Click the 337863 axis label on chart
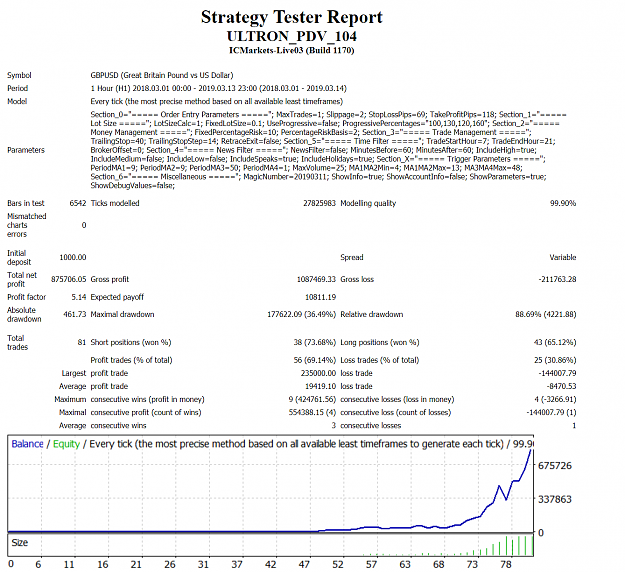The width and height of the screenshot is (625, 572). [555, 499]
